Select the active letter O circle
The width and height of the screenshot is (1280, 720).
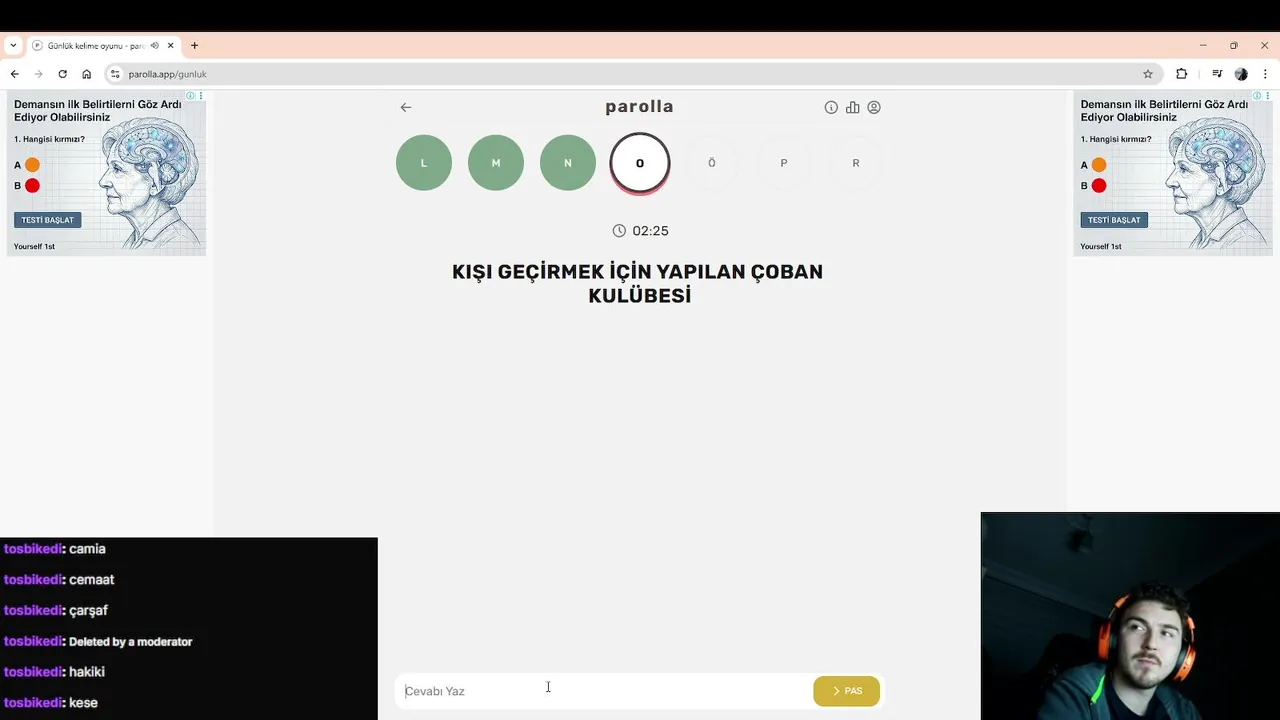(640, 163)
